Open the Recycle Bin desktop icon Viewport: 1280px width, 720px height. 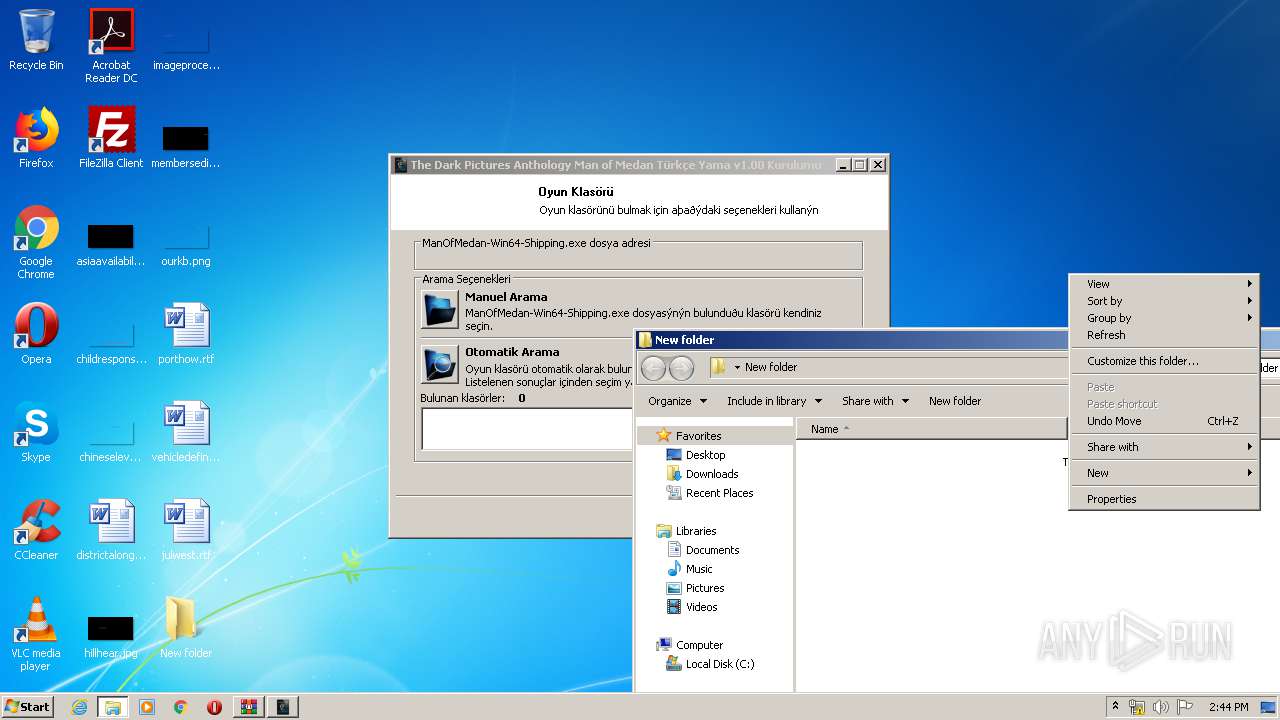coord(36,40)
